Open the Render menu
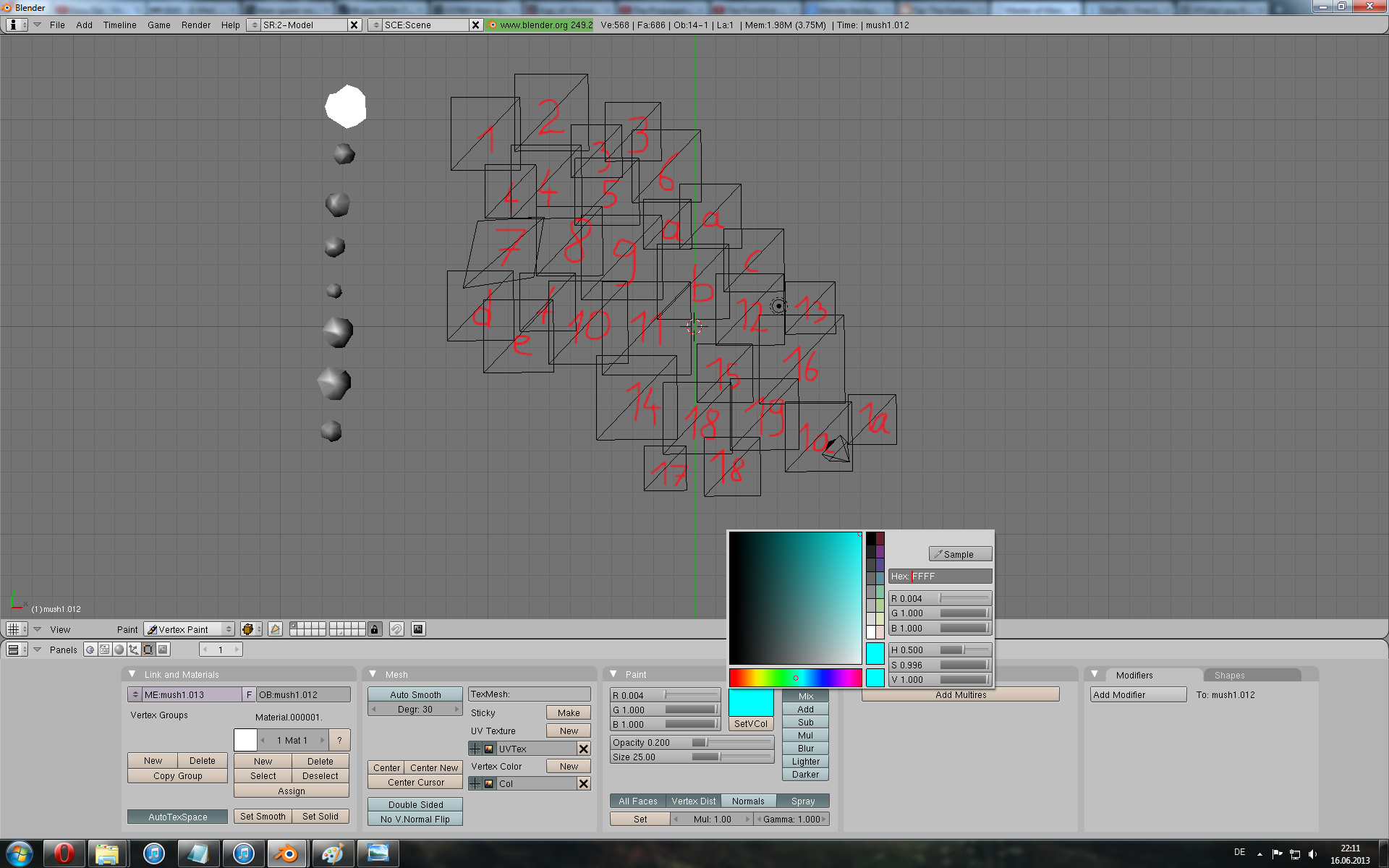This screenshot has height=868, width=1389. pyautogui.click(x=196, y=25)
